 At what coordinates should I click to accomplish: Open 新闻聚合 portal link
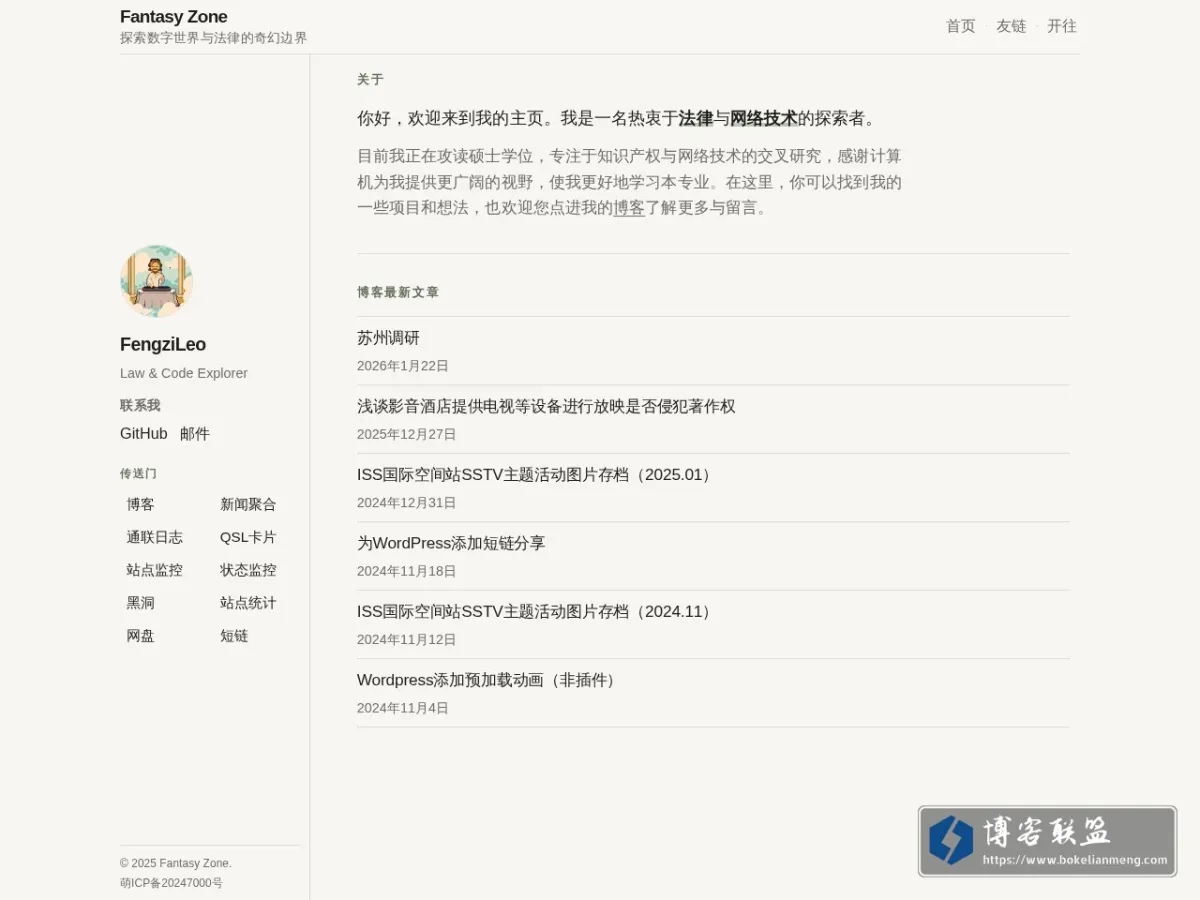click(x=248, y=504)
